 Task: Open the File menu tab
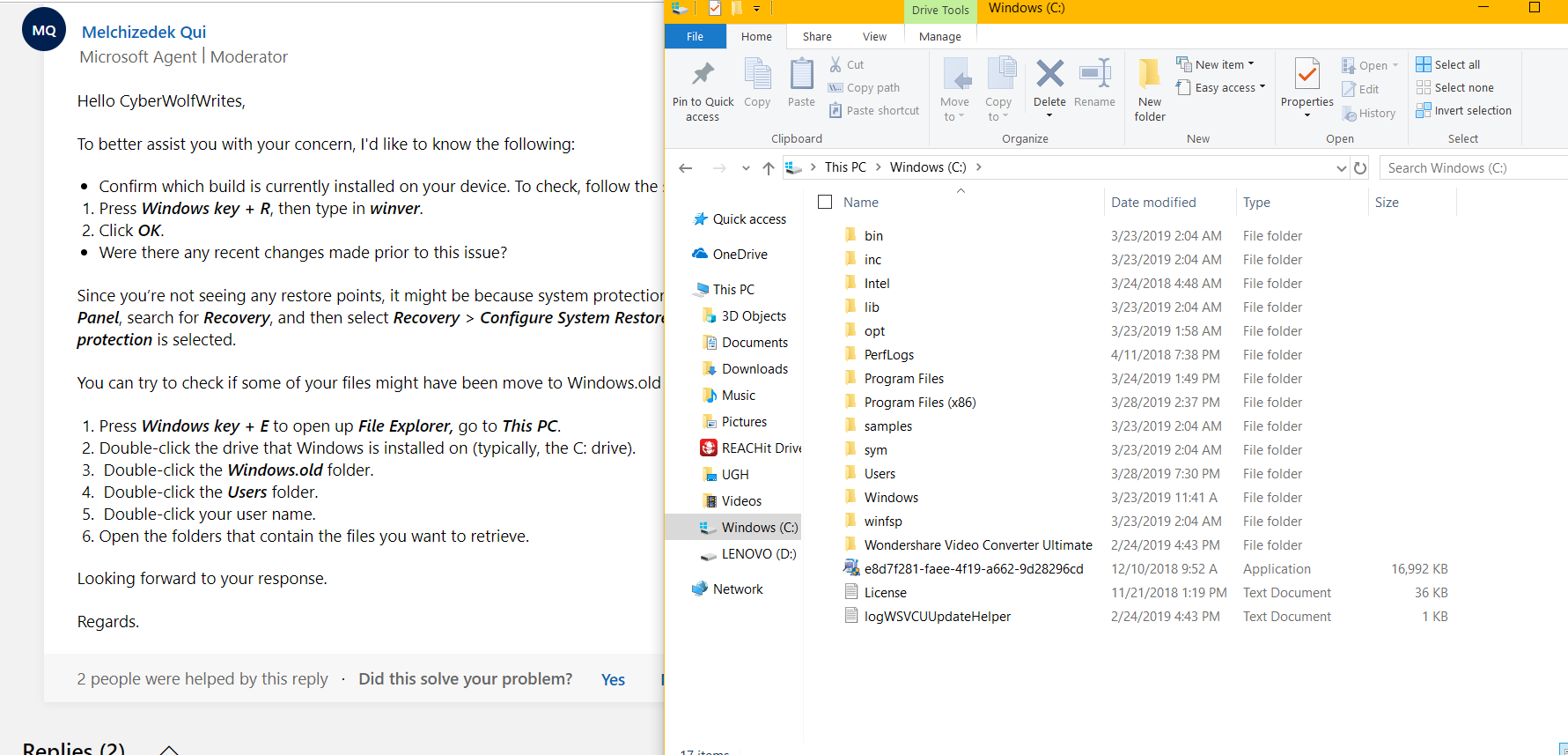tap(695, 36)
